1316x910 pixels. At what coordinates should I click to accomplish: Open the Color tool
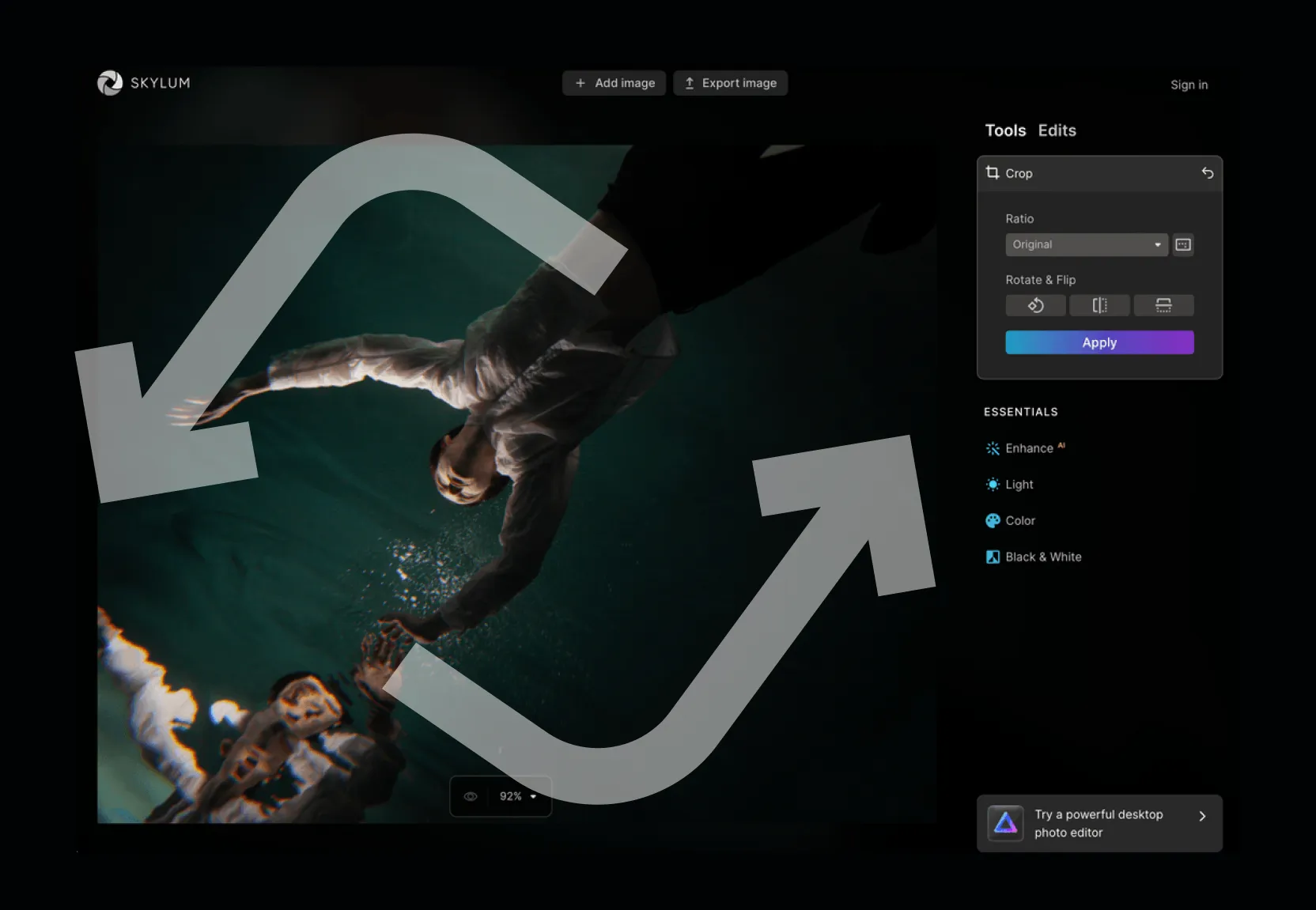click(x=1010, y=520)
